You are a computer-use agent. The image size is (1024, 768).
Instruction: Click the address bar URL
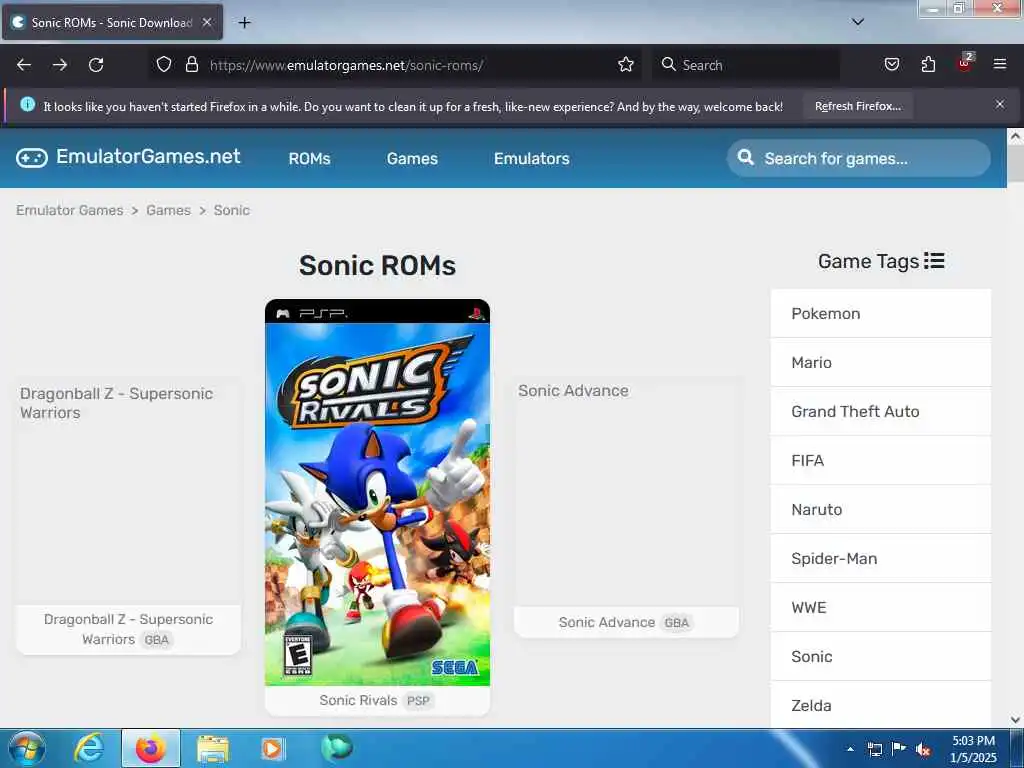coord(346,65)
